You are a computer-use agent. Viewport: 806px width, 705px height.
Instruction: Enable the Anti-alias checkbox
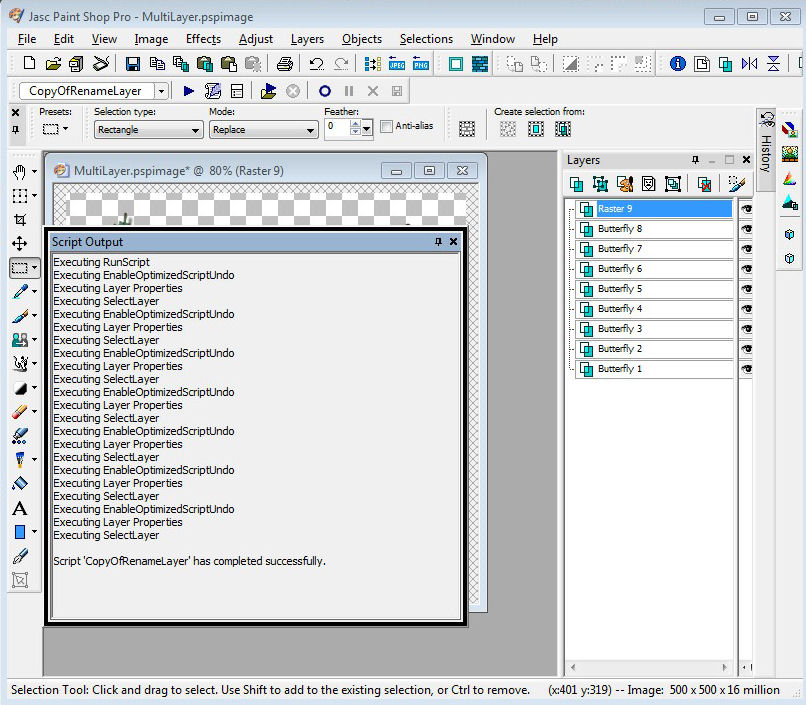(385, 127)
